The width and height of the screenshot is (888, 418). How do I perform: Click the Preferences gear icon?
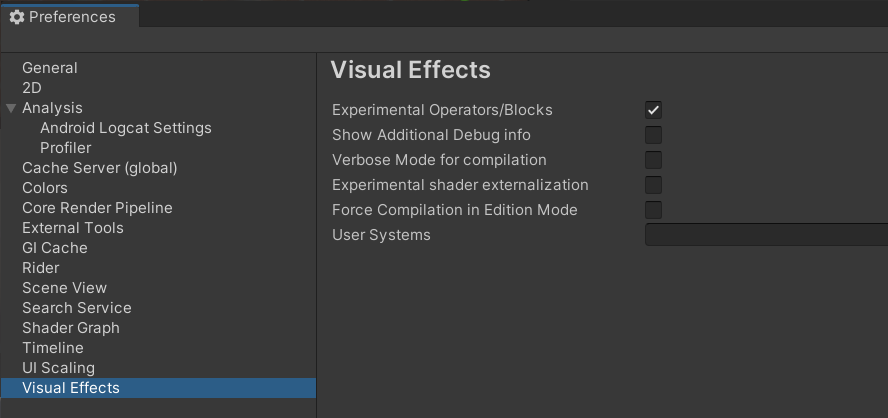pyautogui.click(x=16, y=17)
